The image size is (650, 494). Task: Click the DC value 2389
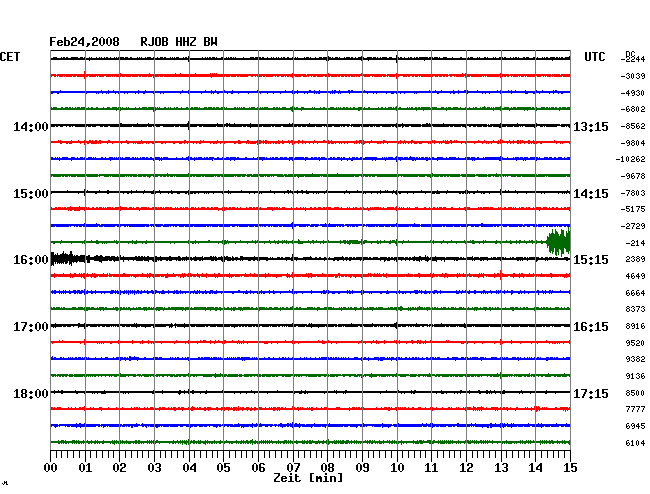[x=635, y=259]
